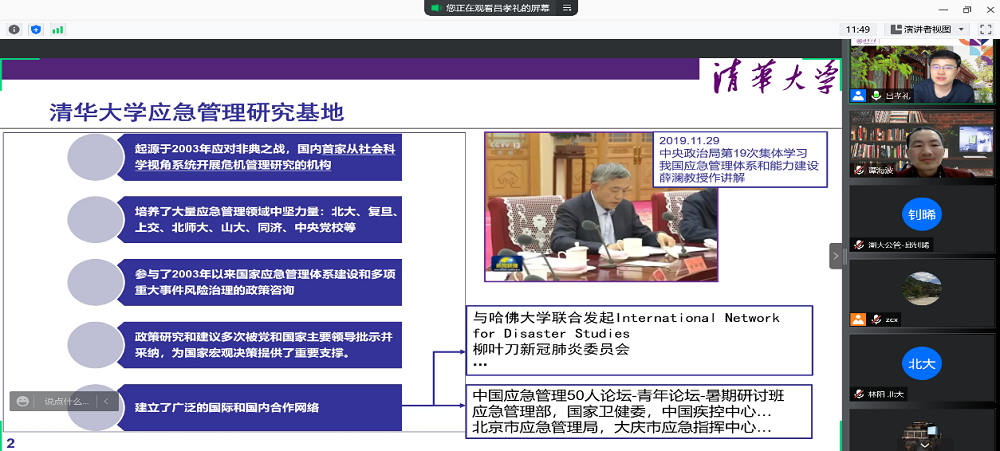The height and width of the screenshot is (451, 1000).
Task: Collapse the chat input bar arrow
Action: click(107, 401)
